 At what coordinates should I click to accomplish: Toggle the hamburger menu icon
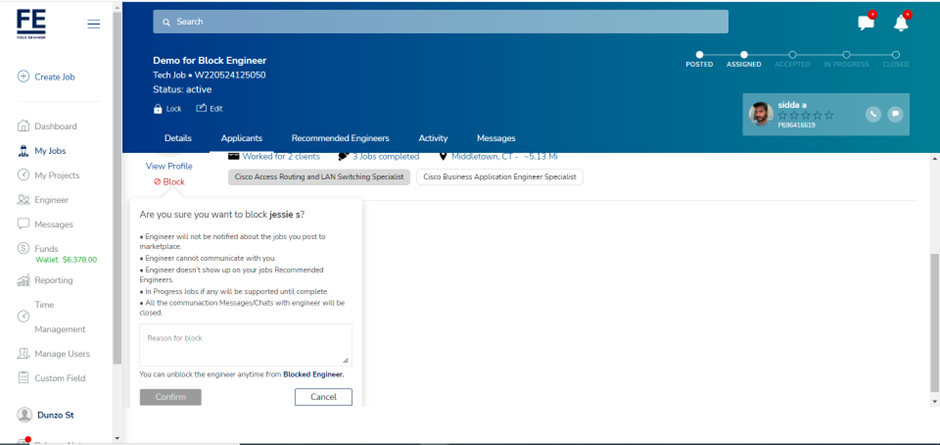94,24
